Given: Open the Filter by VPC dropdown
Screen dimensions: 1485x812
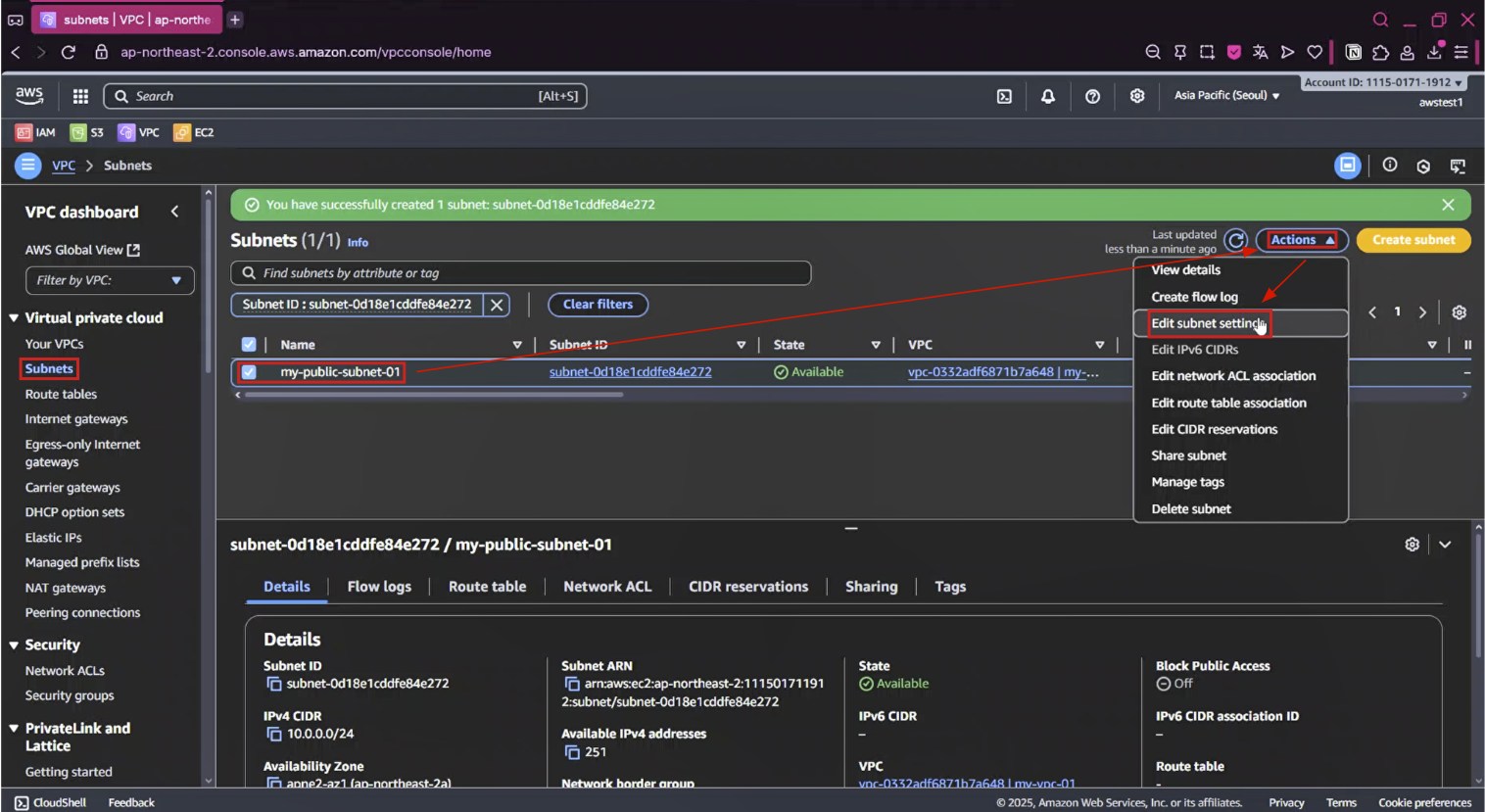Looking at the screenshot, I should point(110,280).
